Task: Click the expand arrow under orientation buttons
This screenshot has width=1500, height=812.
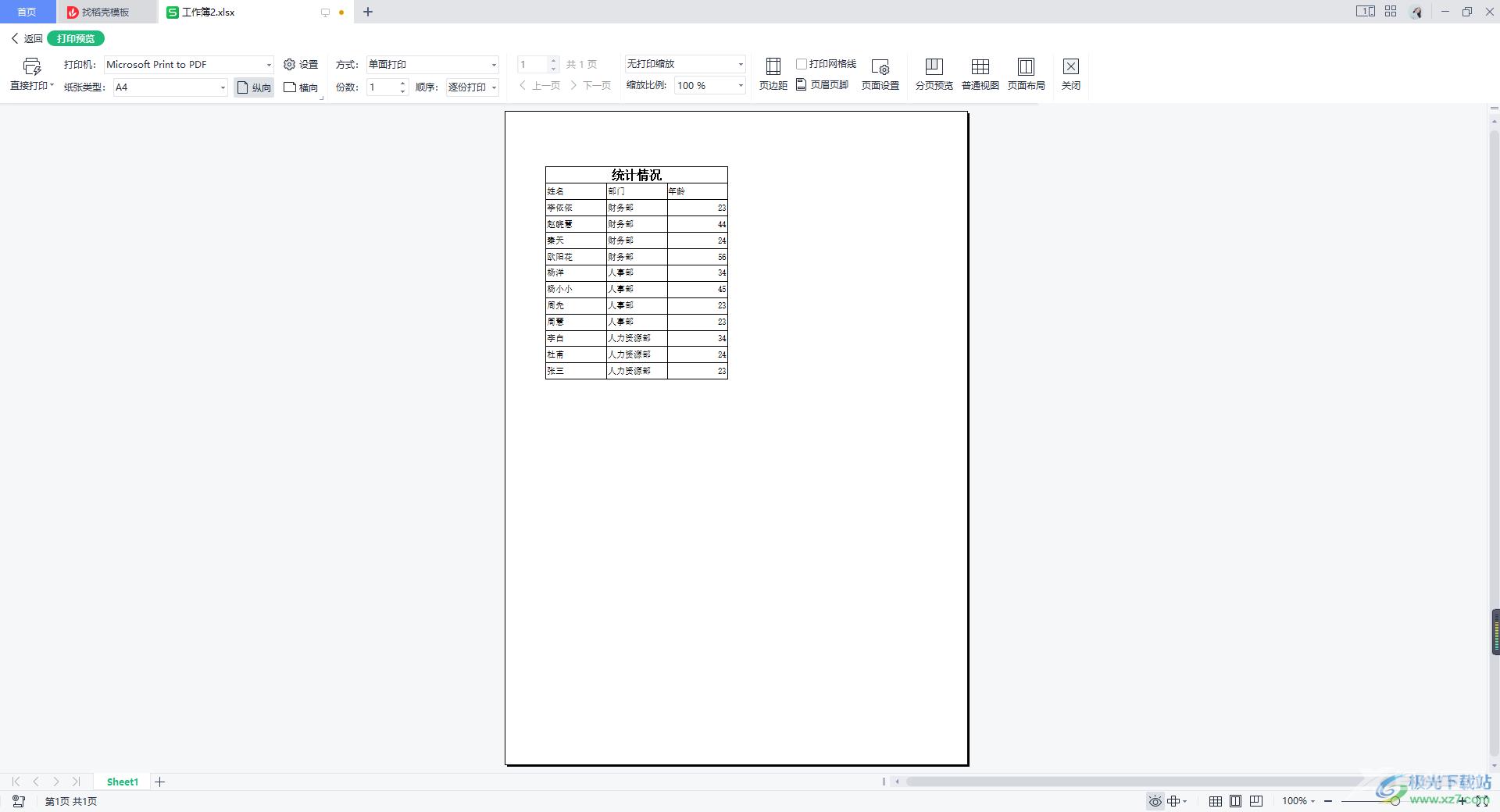Action: coord(321,98)
